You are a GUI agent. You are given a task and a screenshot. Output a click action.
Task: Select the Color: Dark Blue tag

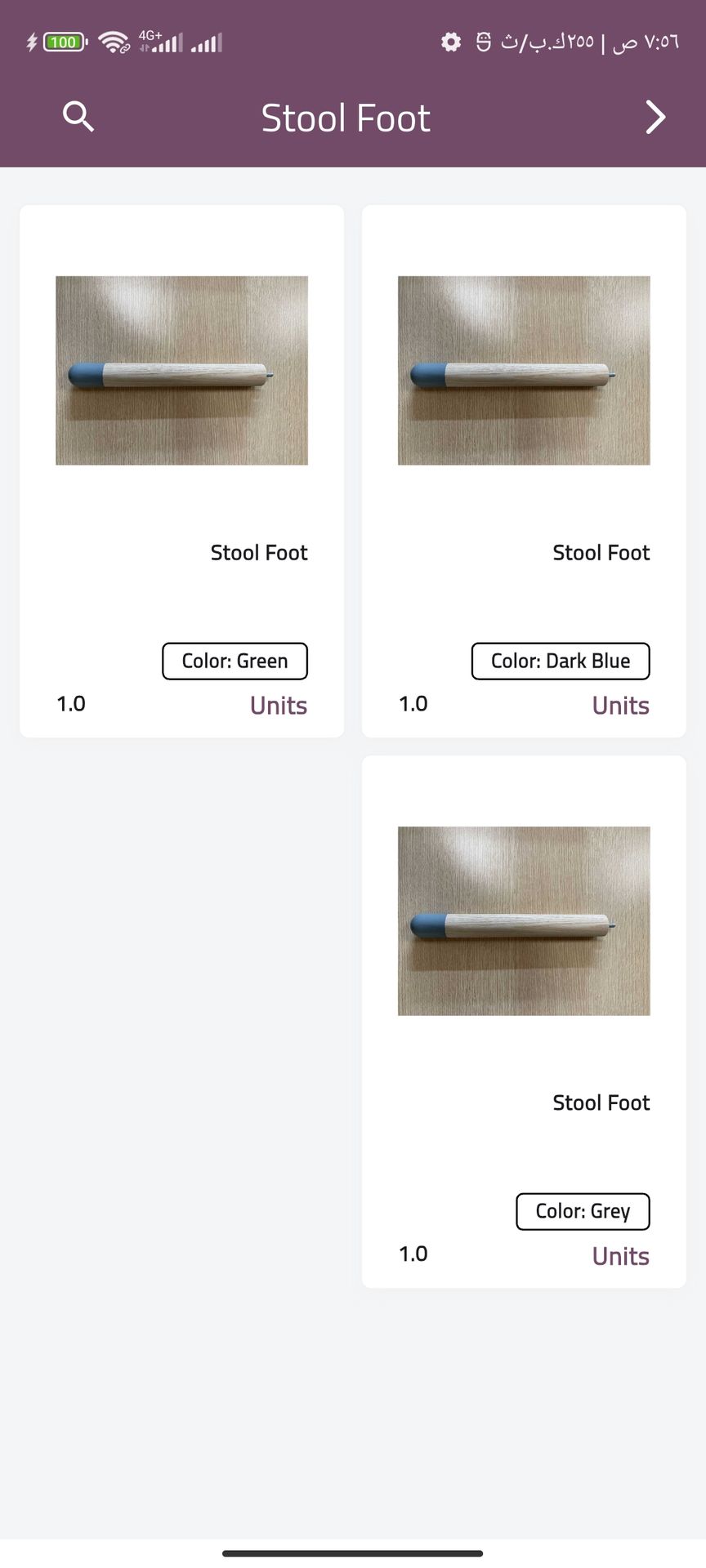(x=561, y=661)
